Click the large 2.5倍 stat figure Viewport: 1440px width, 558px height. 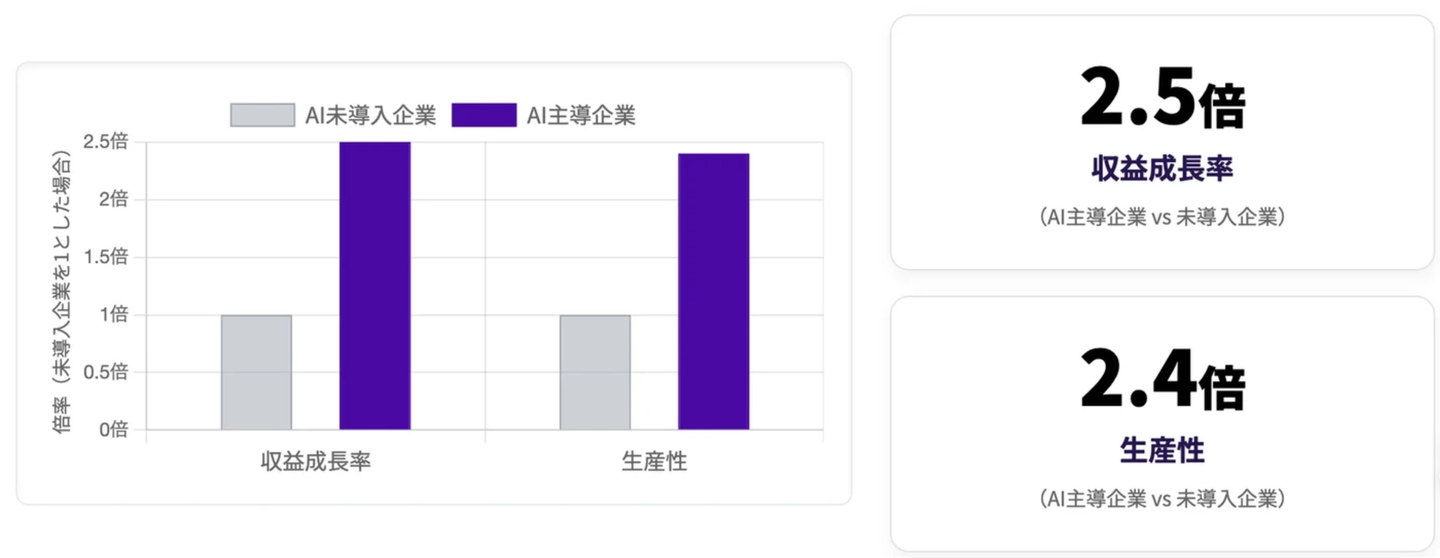coord(1162,101)
